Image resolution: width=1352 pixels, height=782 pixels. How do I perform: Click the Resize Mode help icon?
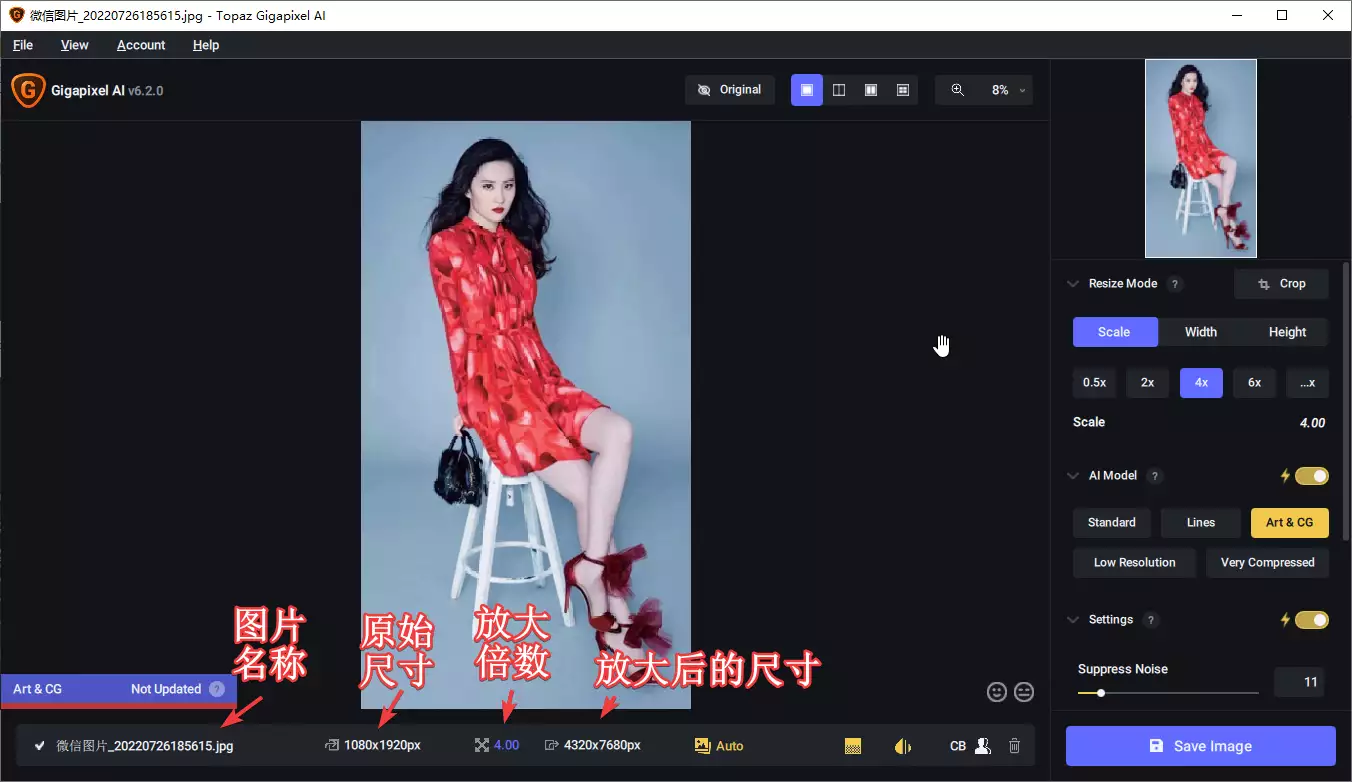pos(1176,284)
